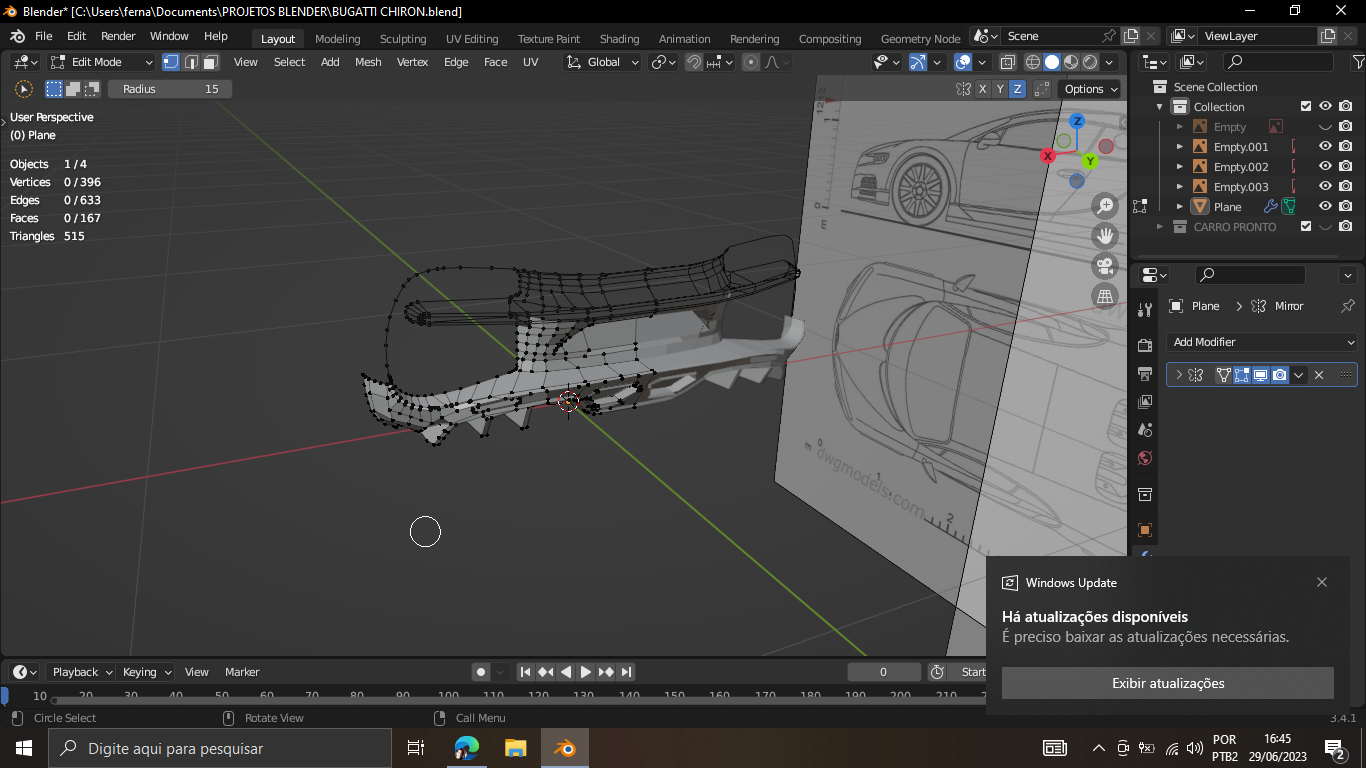Open the Render menu
This screenshot has width=1366, height=768.
click(118, 36)
